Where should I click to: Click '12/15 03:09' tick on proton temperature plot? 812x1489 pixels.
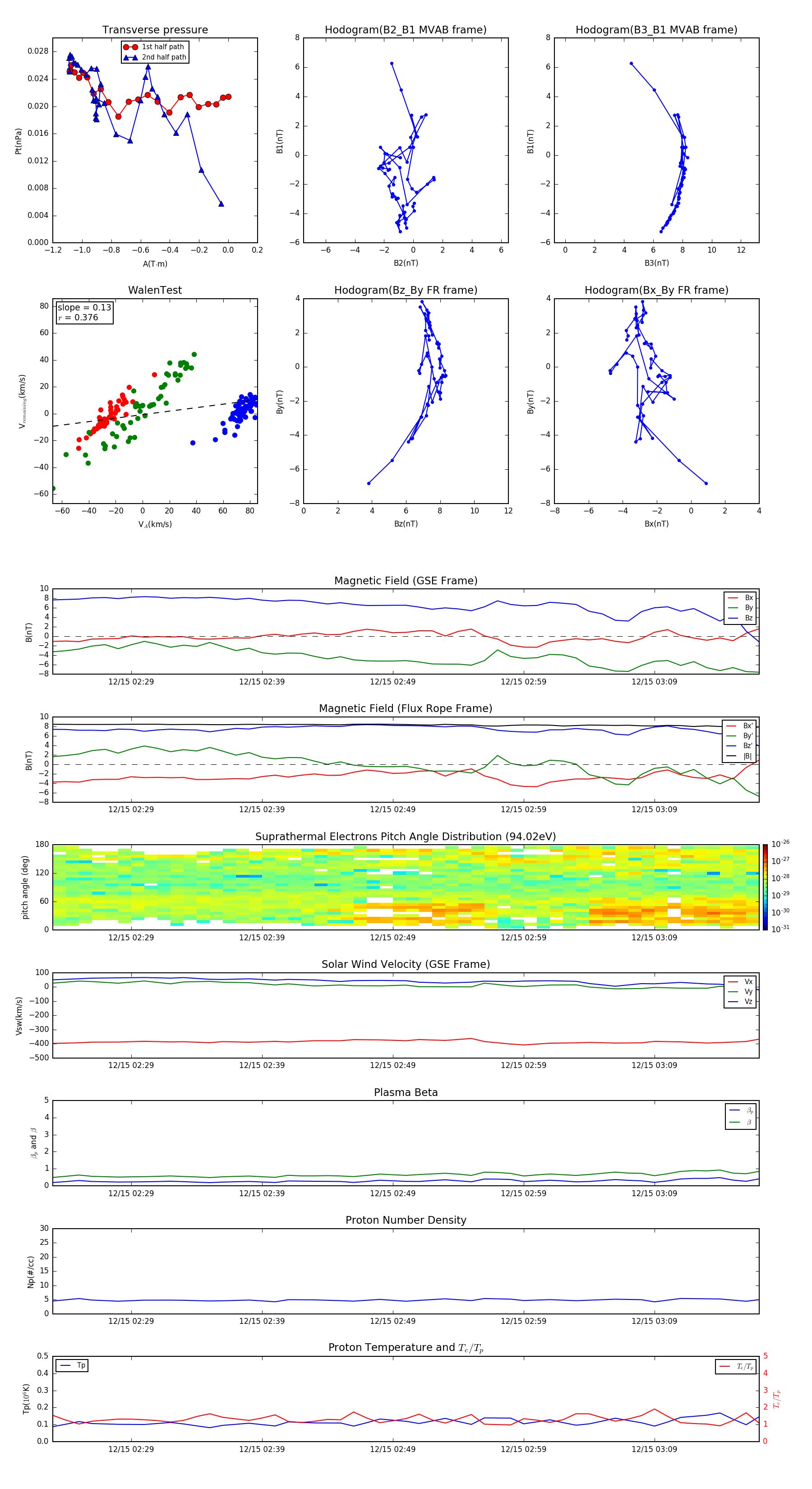point(654,1449)
